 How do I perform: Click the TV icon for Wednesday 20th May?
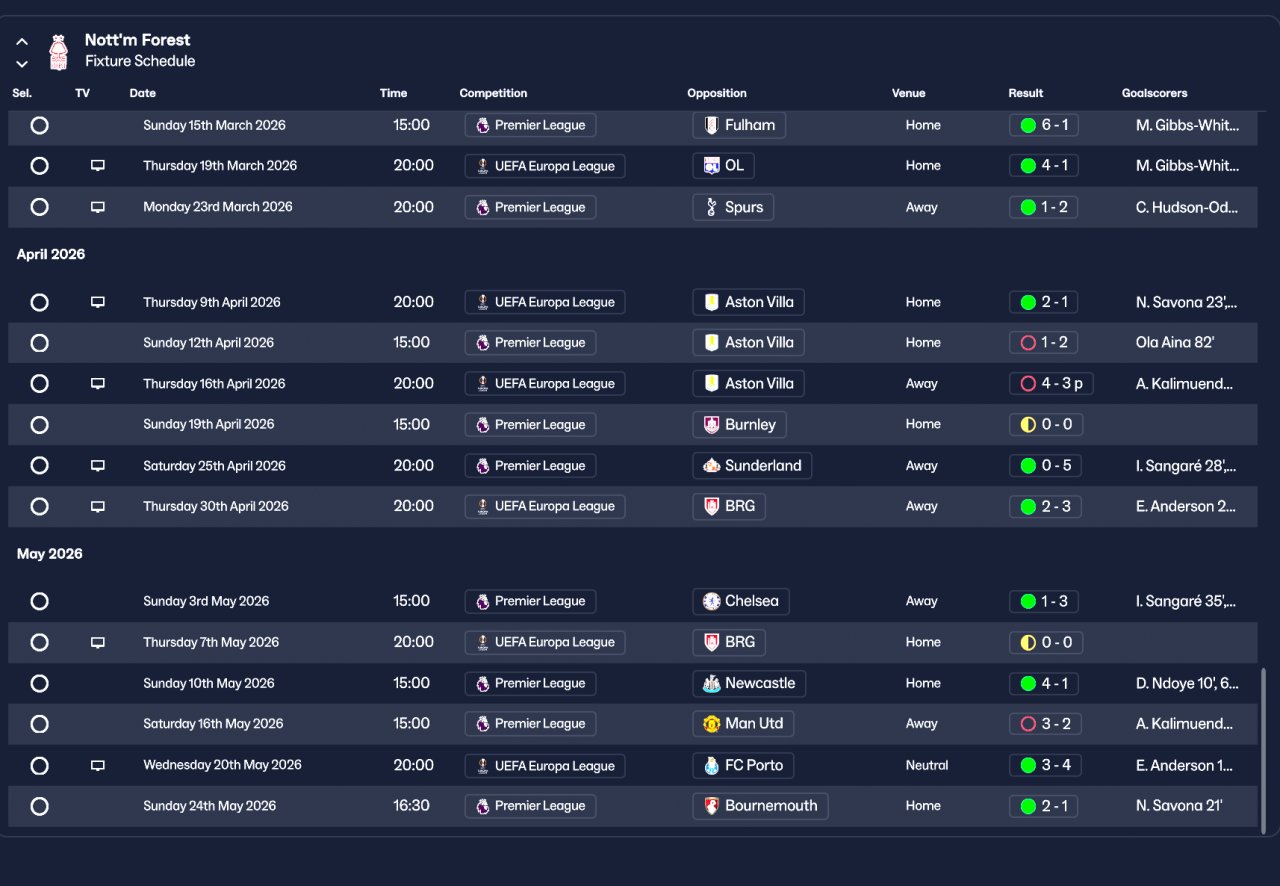pyautogui.click(x=98, y=766)
